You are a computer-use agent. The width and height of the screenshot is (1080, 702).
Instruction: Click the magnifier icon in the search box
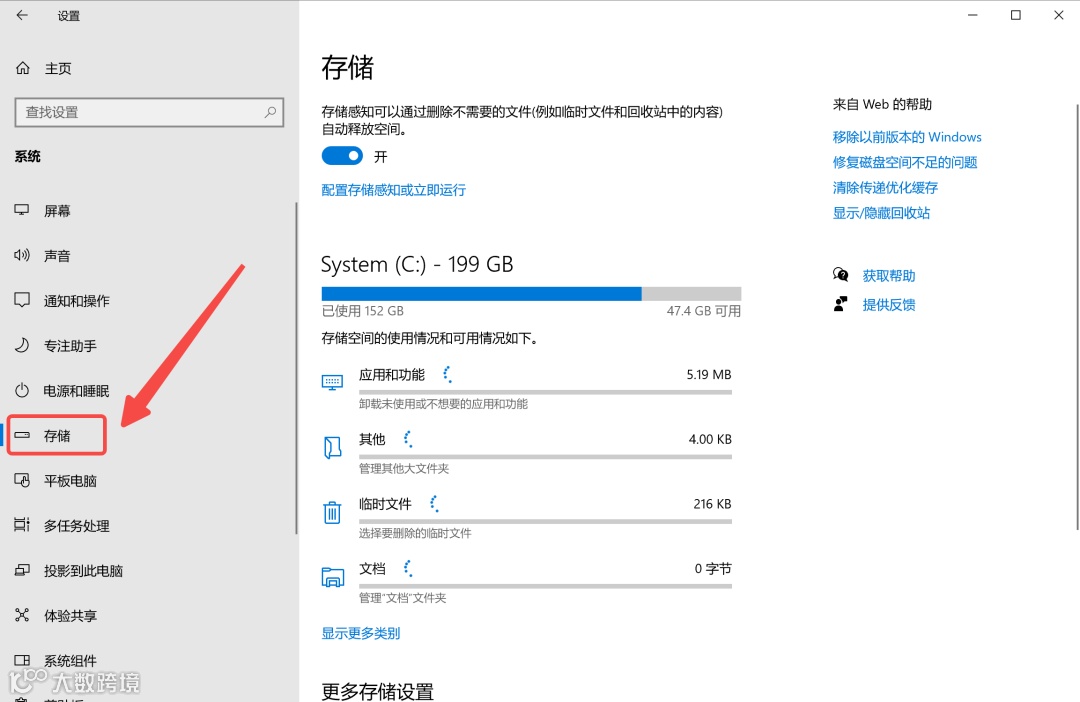270,112
